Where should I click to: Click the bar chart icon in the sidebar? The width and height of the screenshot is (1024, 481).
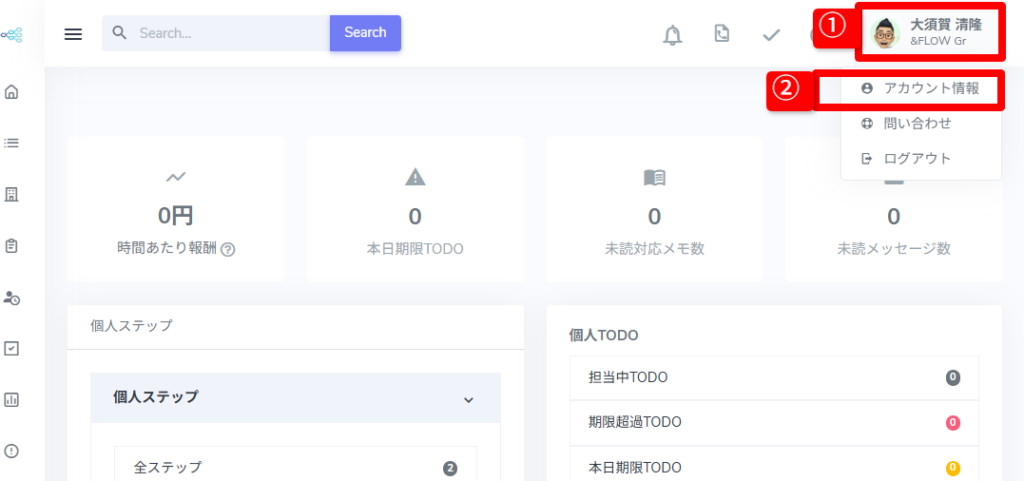(12, 399)
